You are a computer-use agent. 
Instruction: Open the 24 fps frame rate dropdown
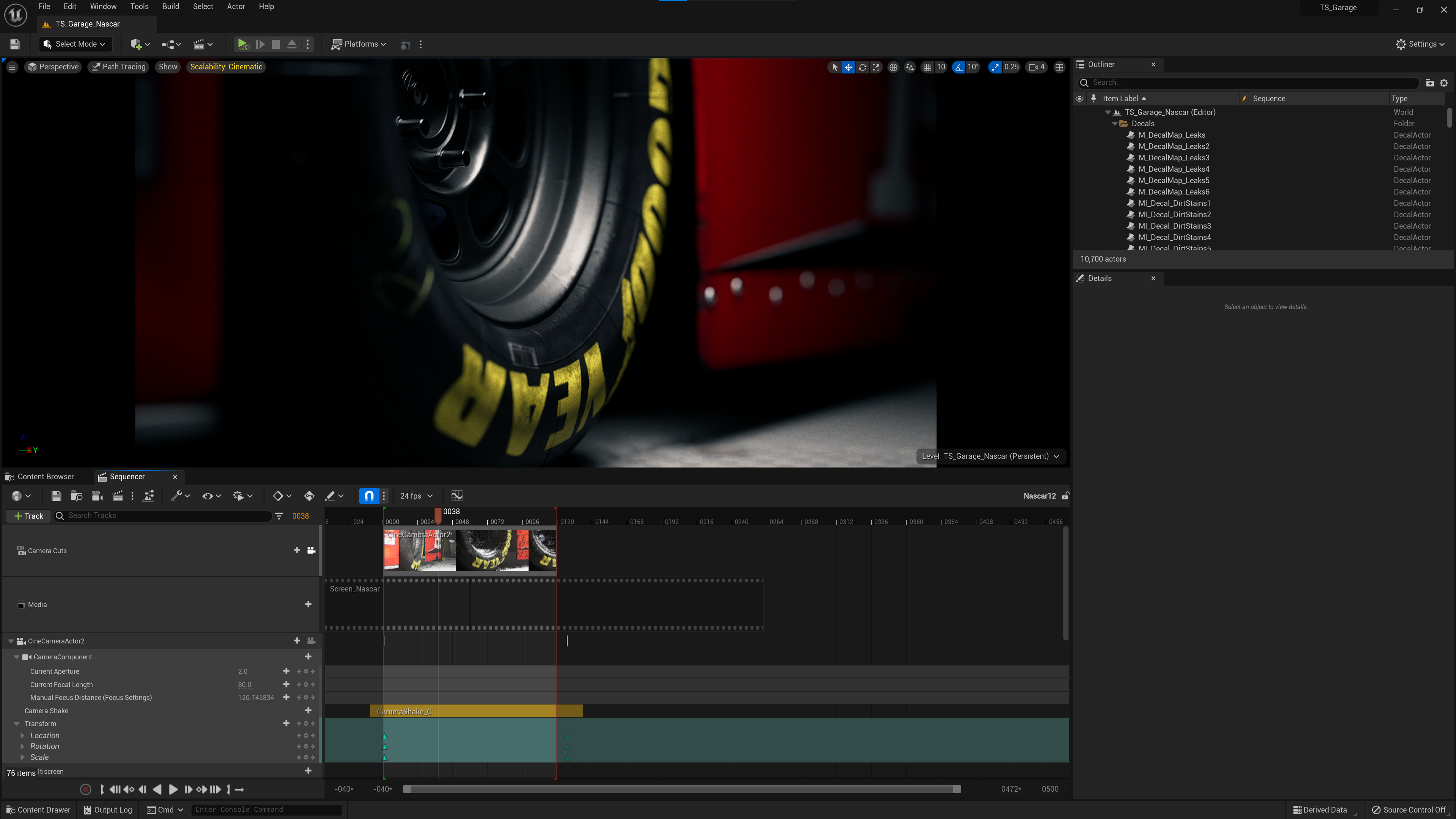[416, 496]
